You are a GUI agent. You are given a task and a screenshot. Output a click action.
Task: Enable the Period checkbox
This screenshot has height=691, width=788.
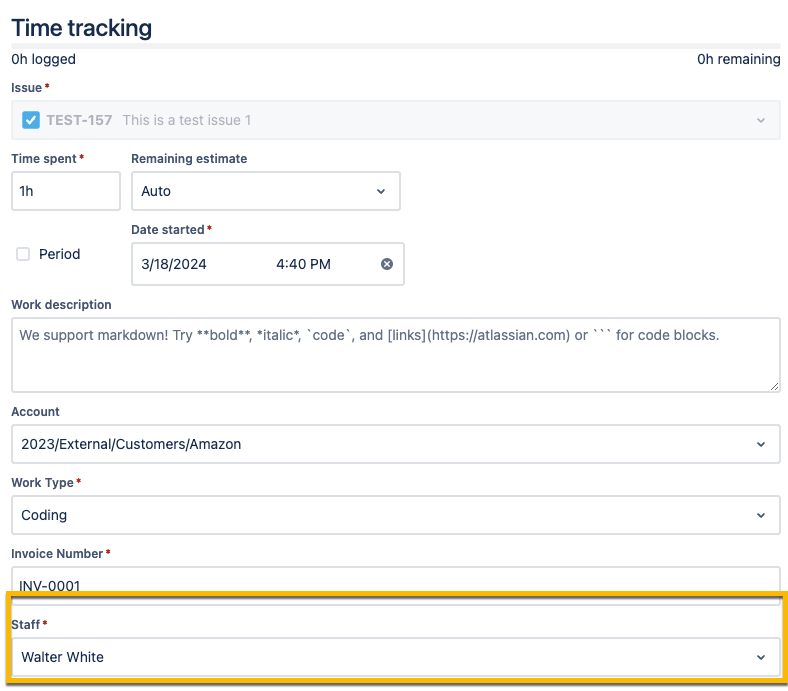(23, 254)
